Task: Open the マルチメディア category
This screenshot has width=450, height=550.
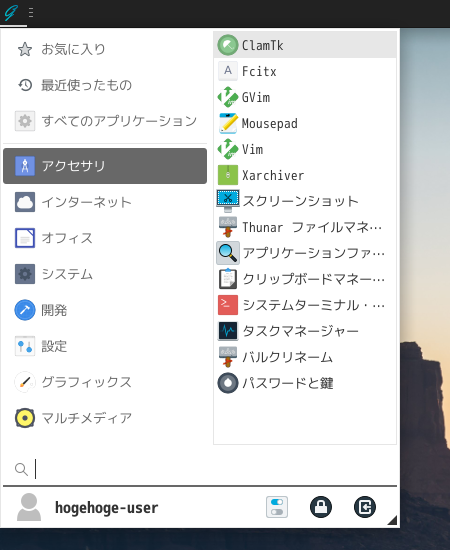Action: [x=105, y=418]
